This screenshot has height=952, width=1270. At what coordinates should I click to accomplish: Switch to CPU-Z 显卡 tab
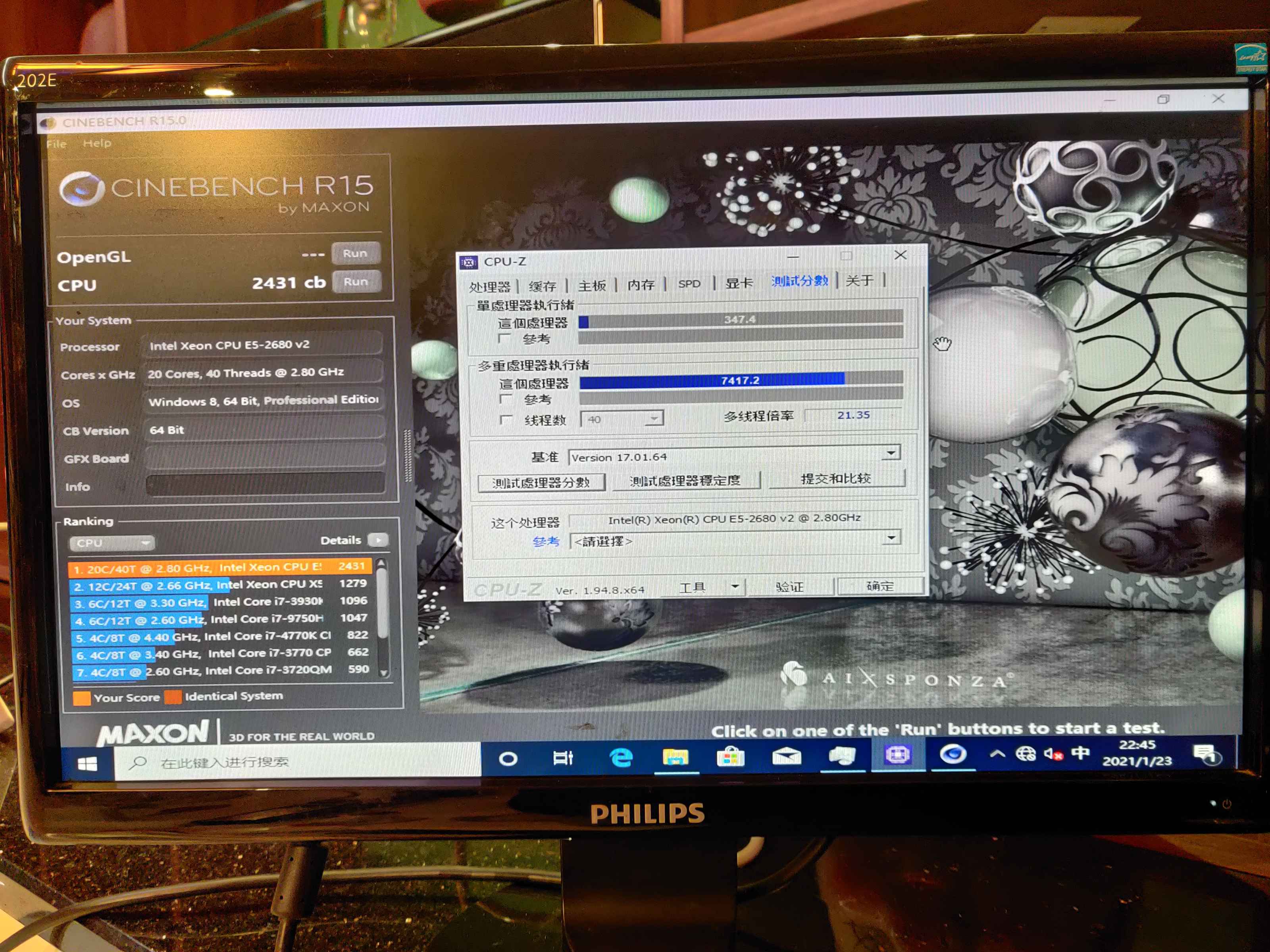pyautogui.click(x=739, y=282)
